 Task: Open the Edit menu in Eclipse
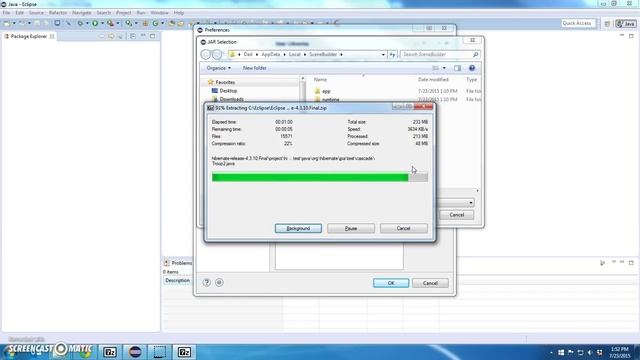pyautogui.click(x=19, y=13)
